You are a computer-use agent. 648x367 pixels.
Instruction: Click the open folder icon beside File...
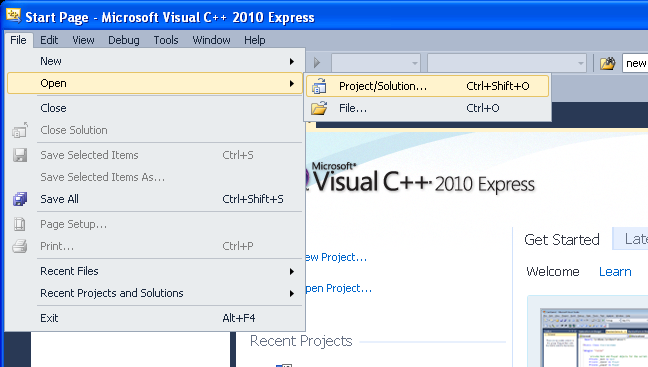(x=319, y=108)
